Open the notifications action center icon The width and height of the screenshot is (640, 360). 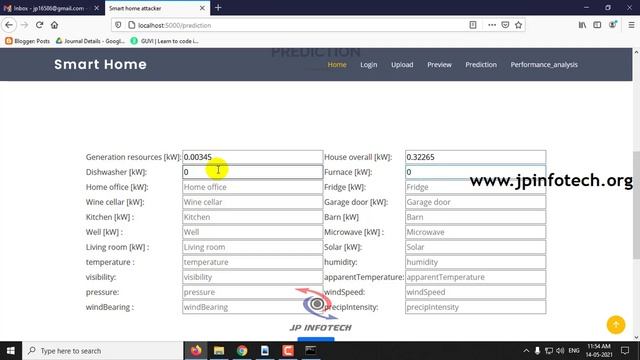(x=625, y=351)
